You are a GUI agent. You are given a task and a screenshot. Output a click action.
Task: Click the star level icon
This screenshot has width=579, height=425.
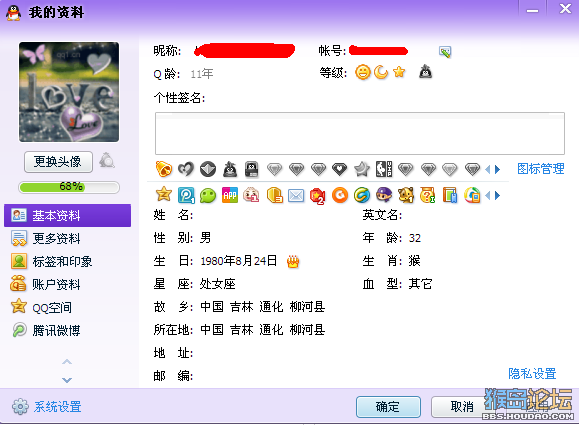point(399,72)
